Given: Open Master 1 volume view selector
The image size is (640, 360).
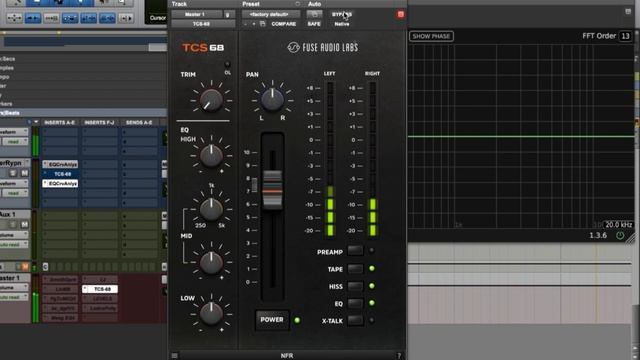Looking at the screenshot, I should point(14,287).
